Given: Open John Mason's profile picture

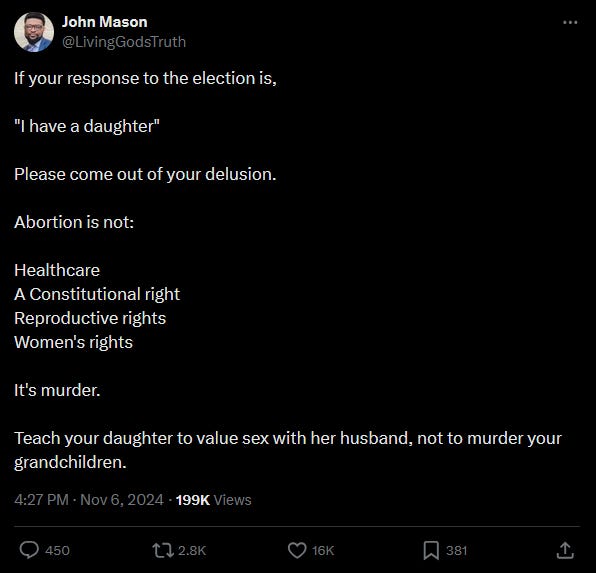Looking at the screenshot, I should (x=34, y=32).
